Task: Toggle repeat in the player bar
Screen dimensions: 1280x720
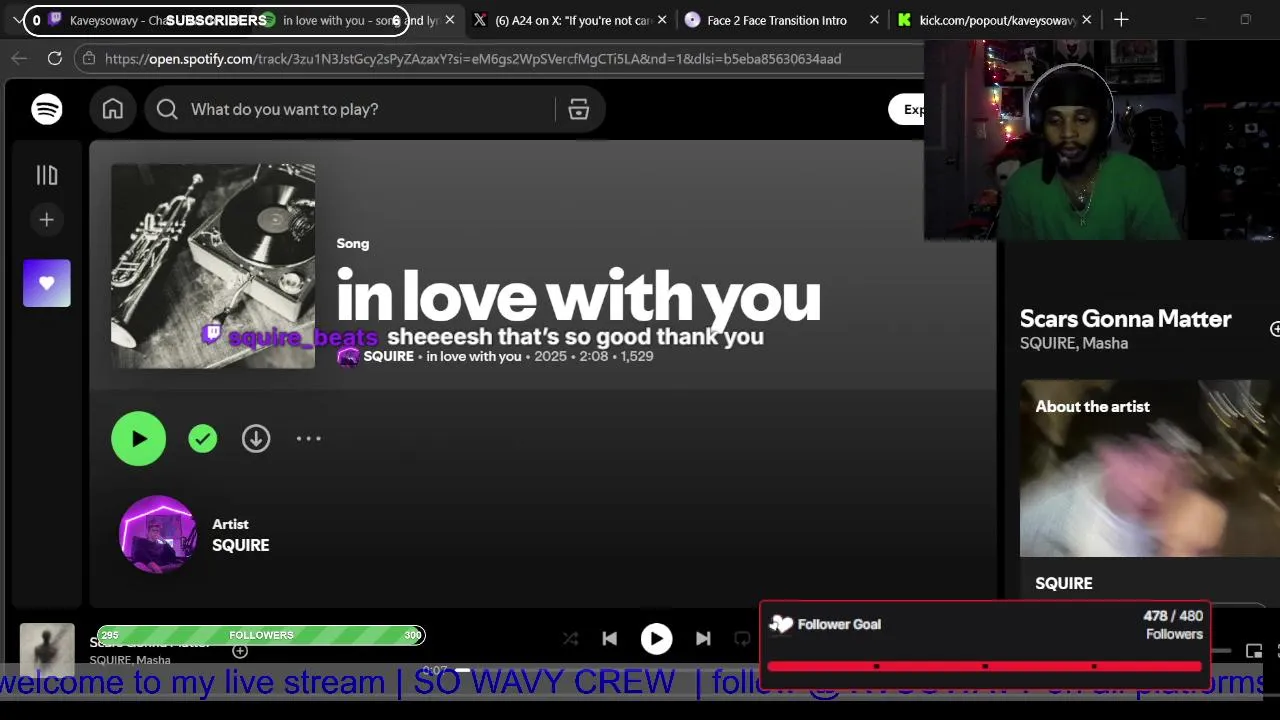Action: click(x=742, y=638)
